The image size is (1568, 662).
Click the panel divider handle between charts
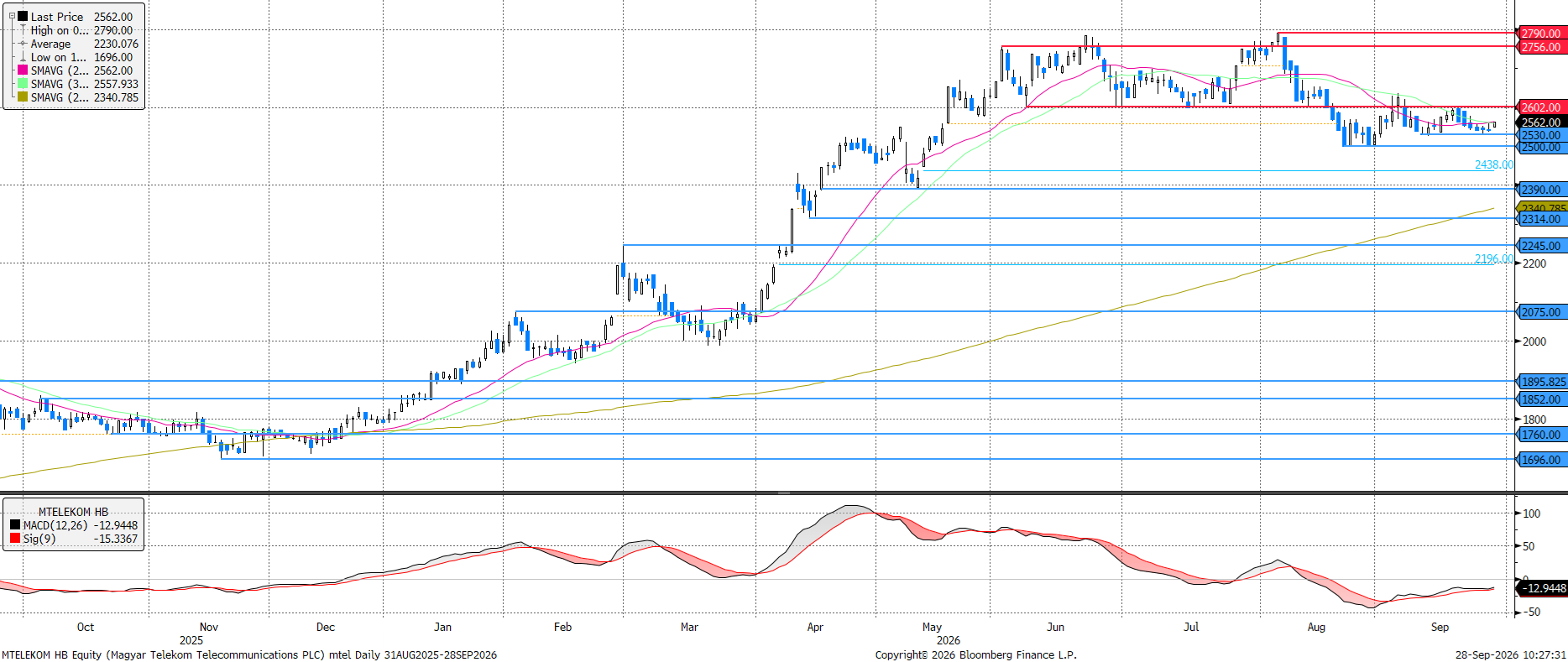point(783,493)
